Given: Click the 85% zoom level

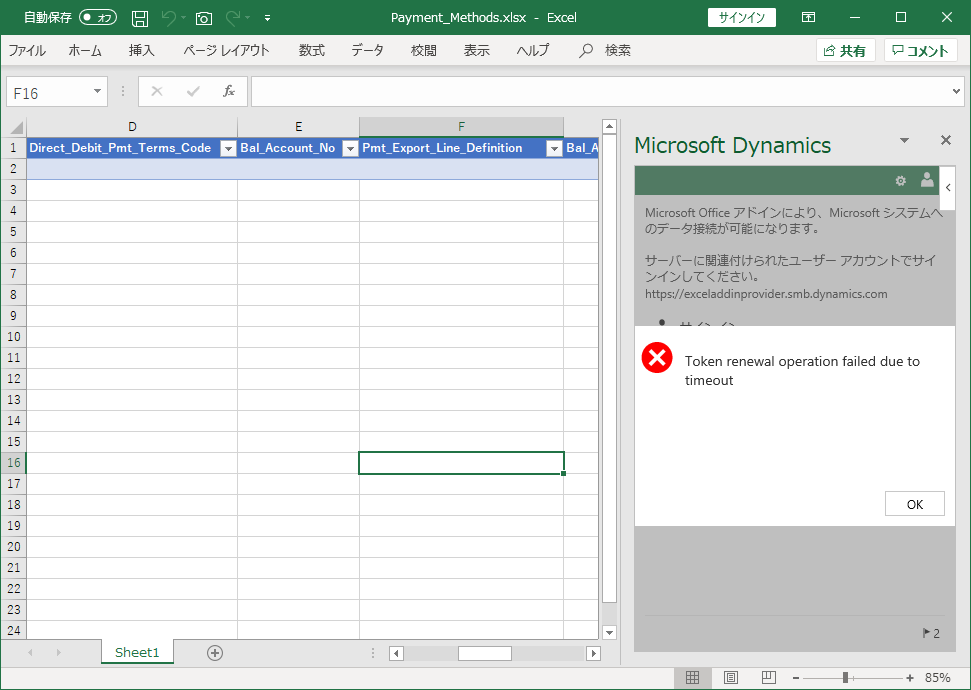Looking at the screenshot, I should tap(938, 678).
